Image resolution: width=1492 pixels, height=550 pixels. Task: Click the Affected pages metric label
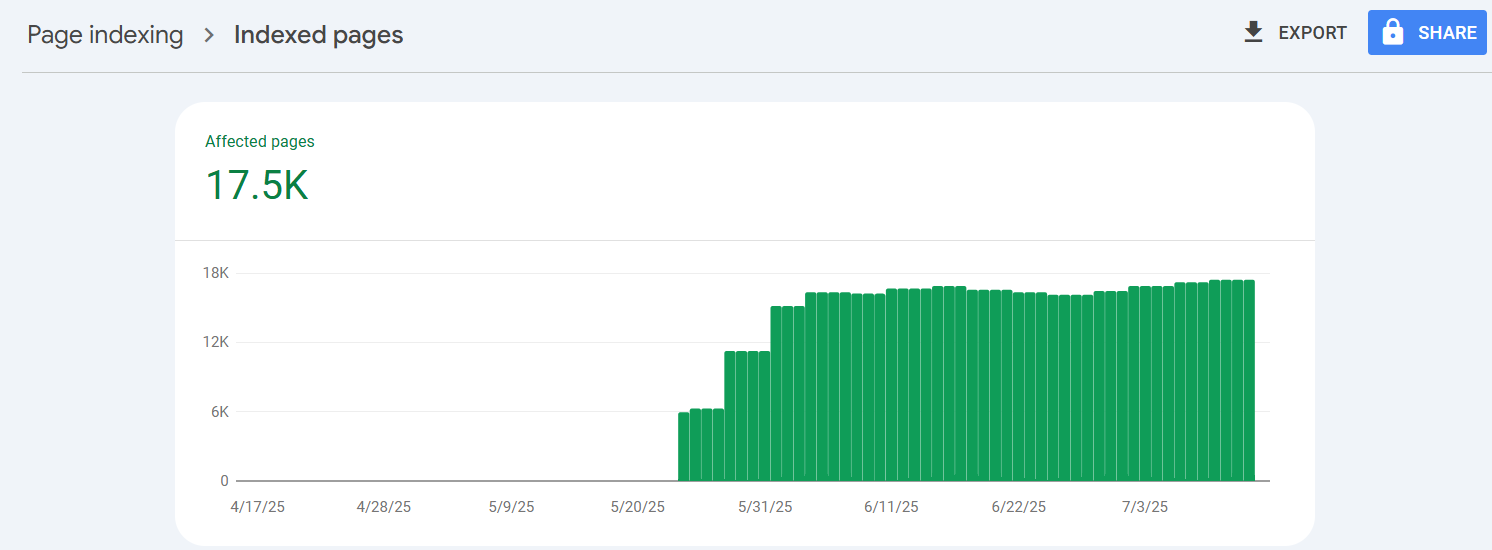click(260, 142)
